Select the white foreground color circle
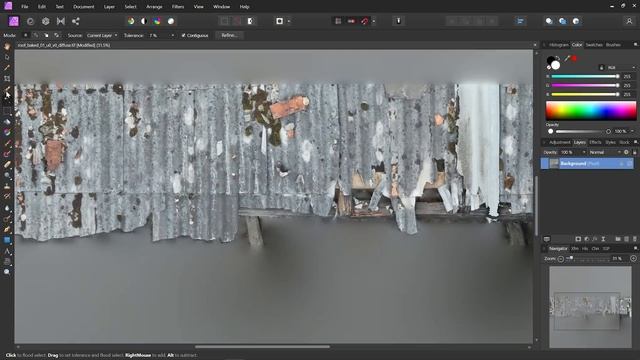The image size is (640, 360). [556, 65]
